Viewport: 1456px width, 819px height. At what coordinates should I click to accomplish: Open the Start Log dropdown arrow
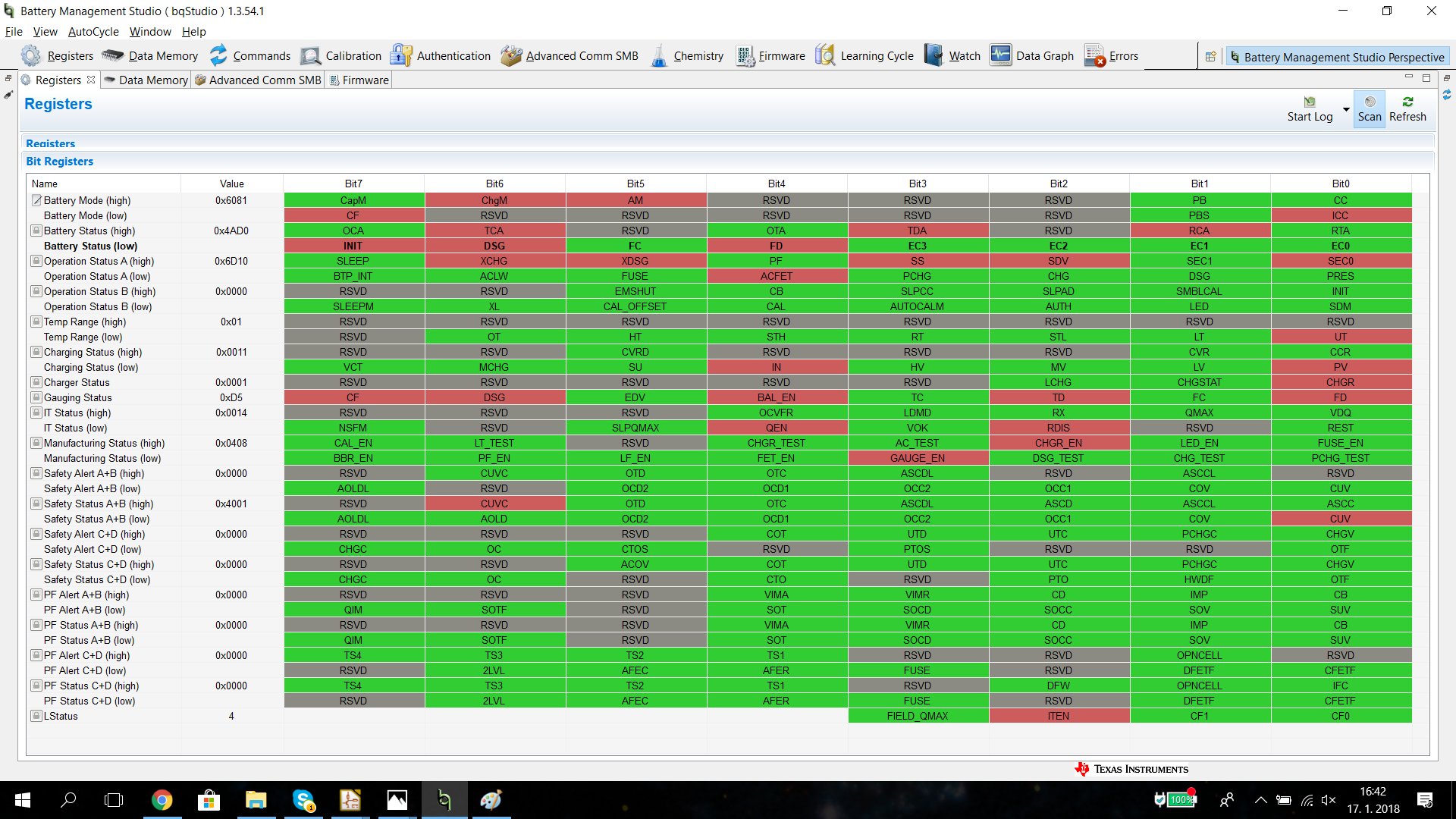pos(1346,109)
